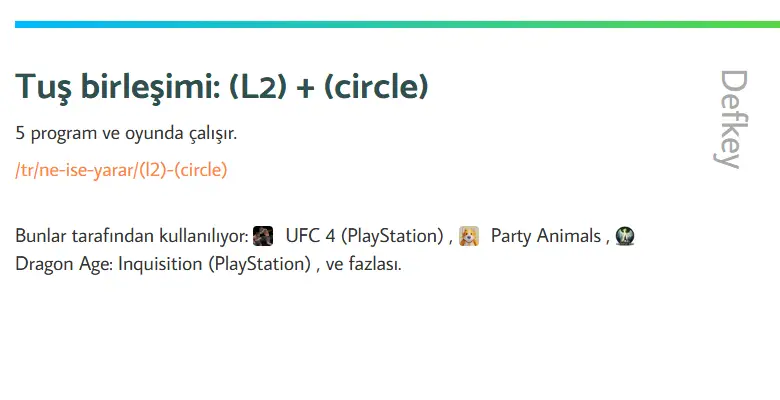Click the green end of gradient bar
This screenshot has height=400, width=780.
765,24
